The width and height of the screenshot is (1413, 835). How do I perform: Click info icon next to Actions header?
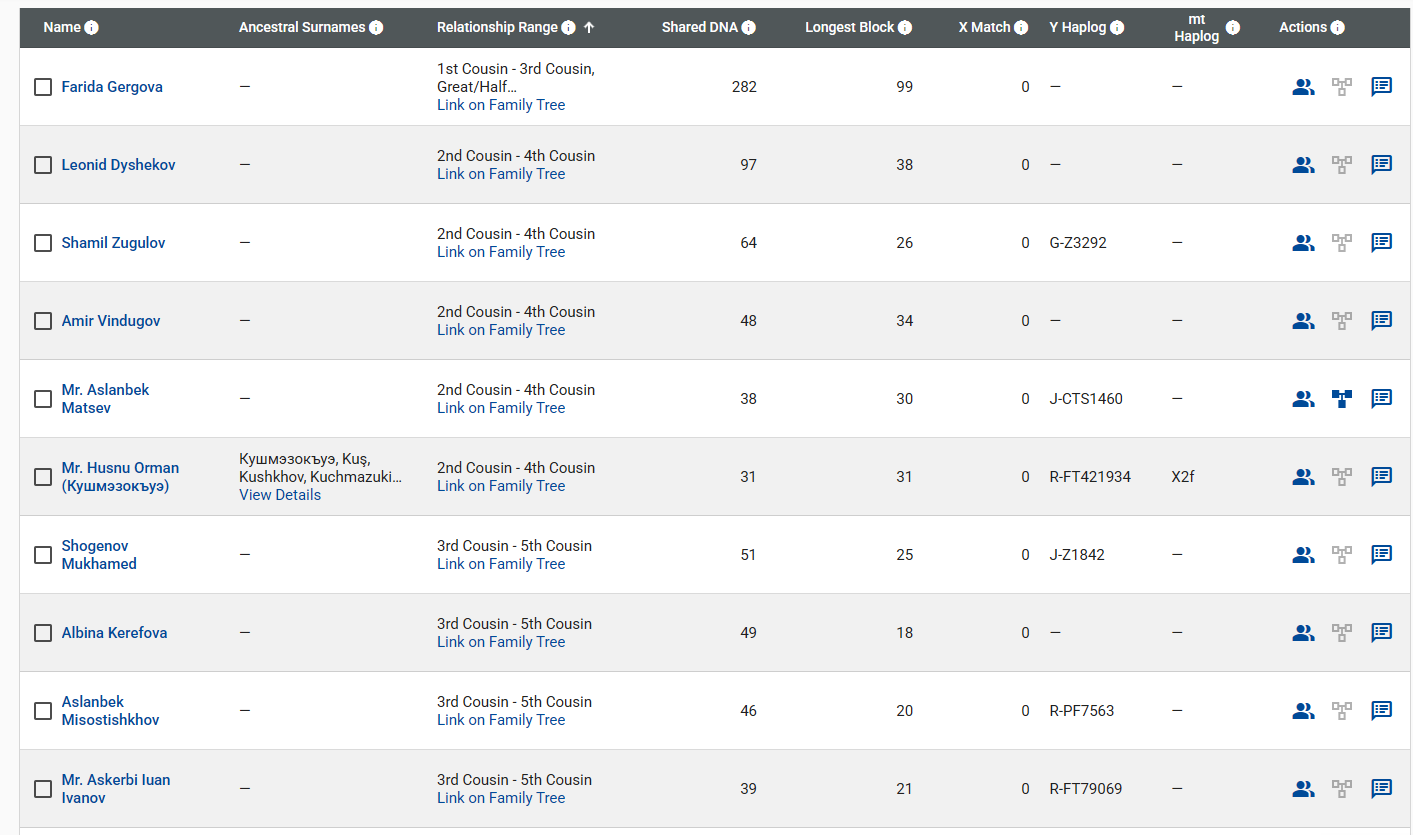click(1338, 28)
